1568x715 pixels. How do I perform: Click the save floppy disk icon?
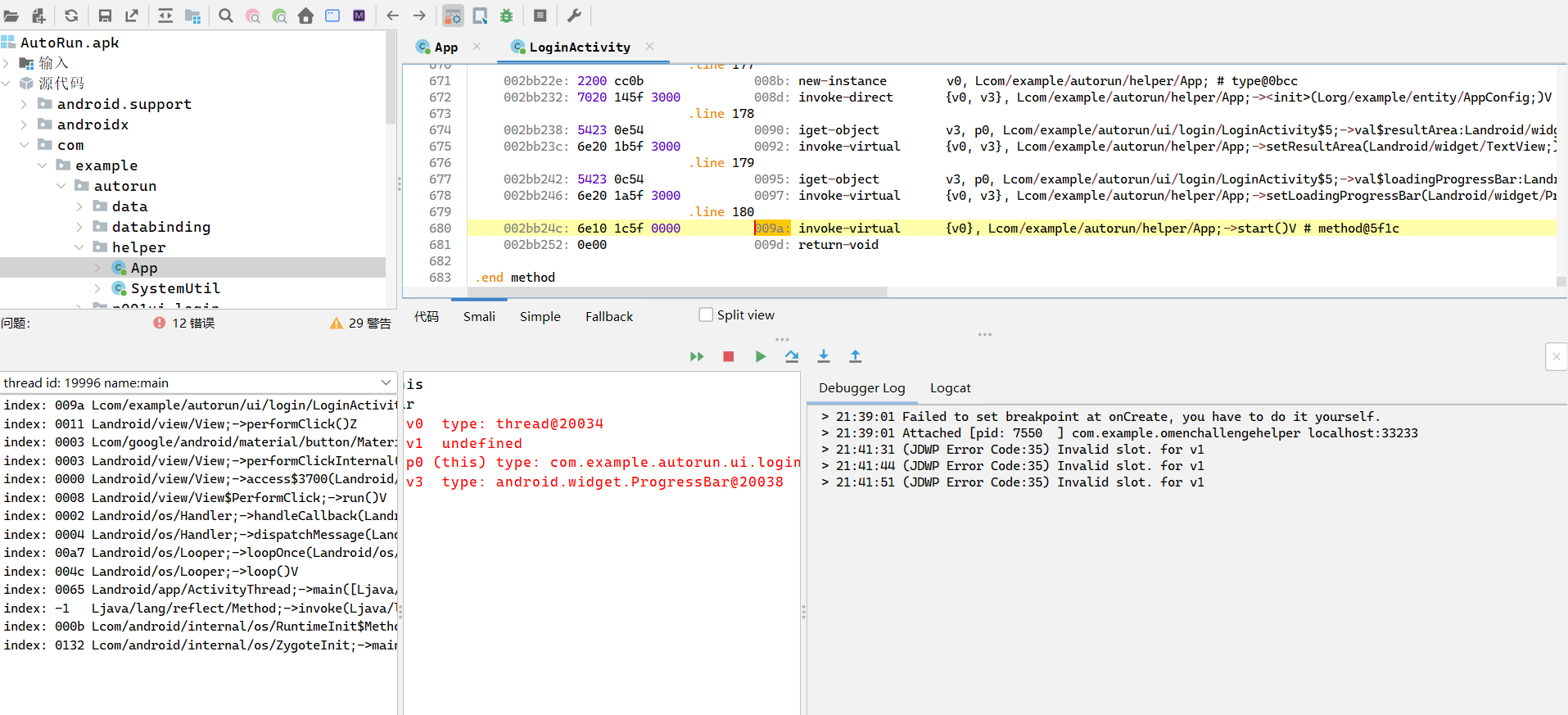pos(105,16)
